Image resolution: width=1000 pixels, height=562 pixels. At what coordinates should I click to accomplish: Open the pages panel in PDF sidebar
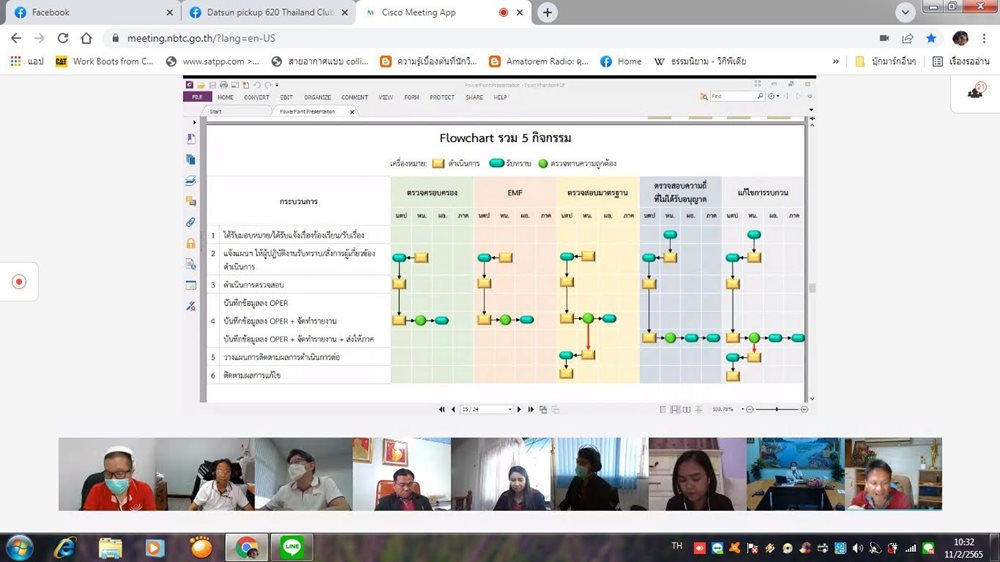tap(191, 159)
